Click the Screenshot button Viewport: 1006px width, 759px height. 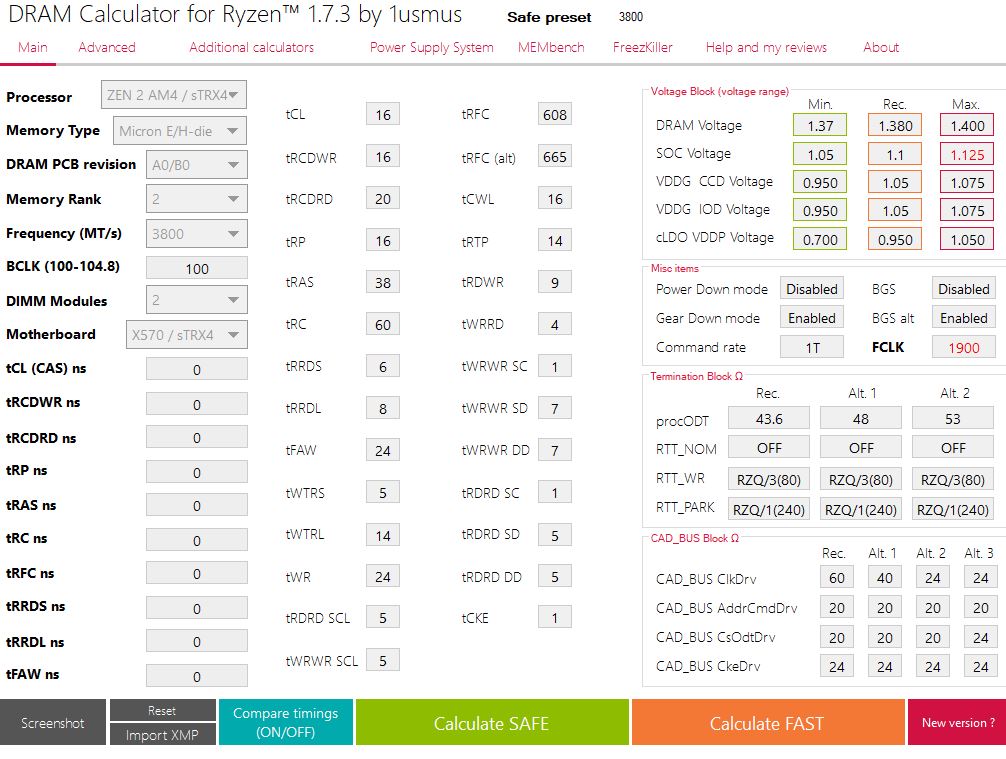53,722
